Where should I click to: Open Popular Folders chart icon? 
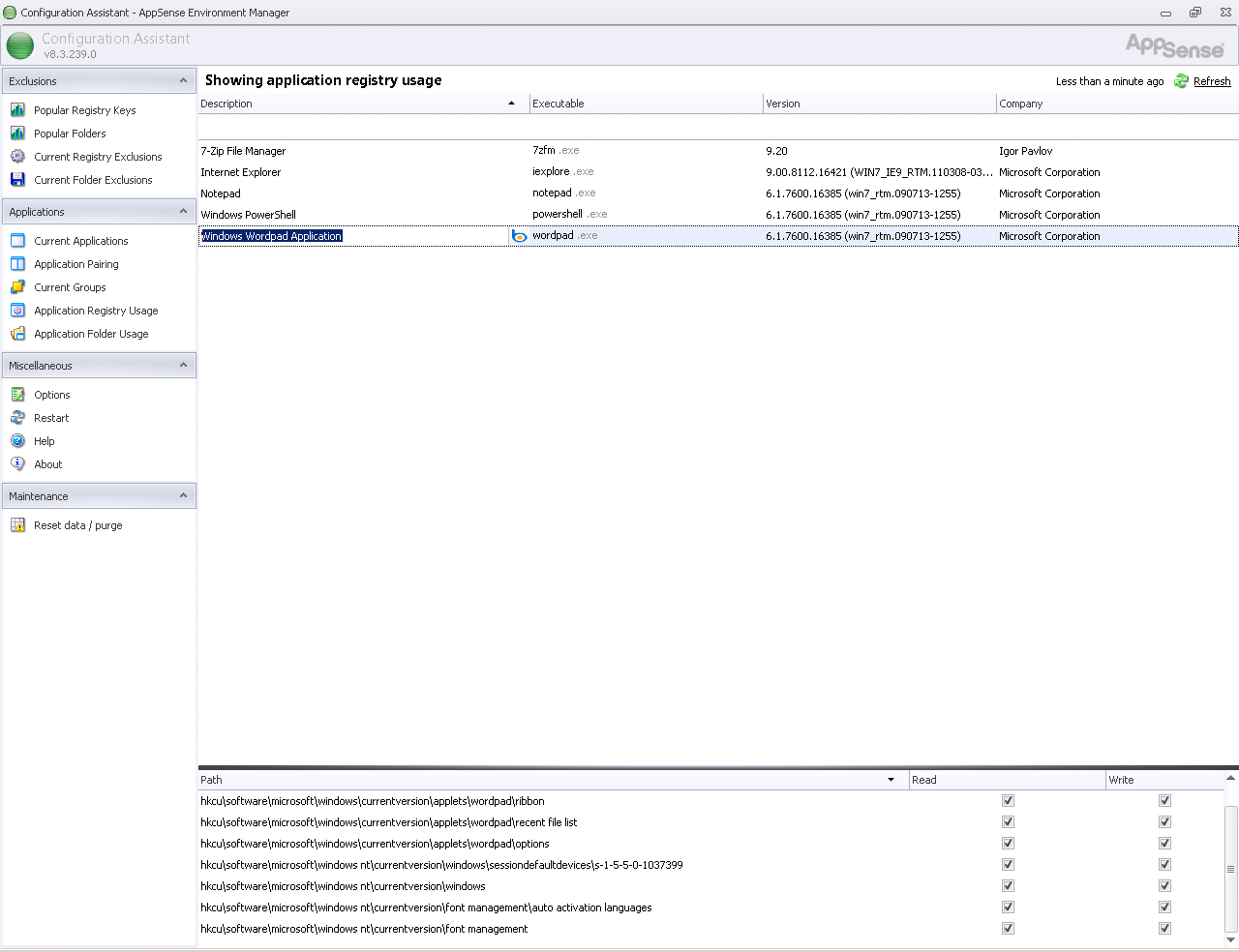coord(17,133)
